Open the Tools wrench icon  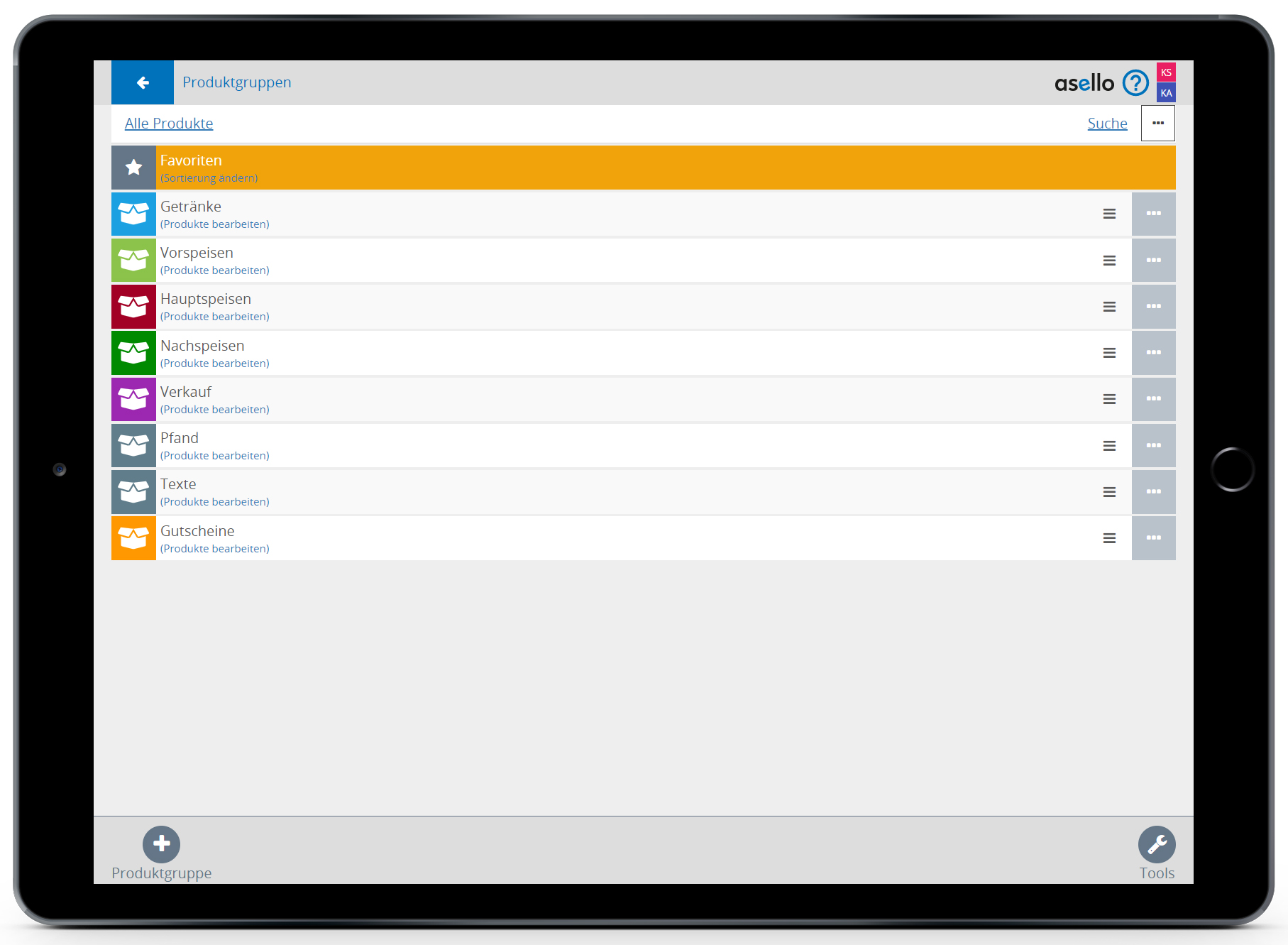click(1156, 843)
